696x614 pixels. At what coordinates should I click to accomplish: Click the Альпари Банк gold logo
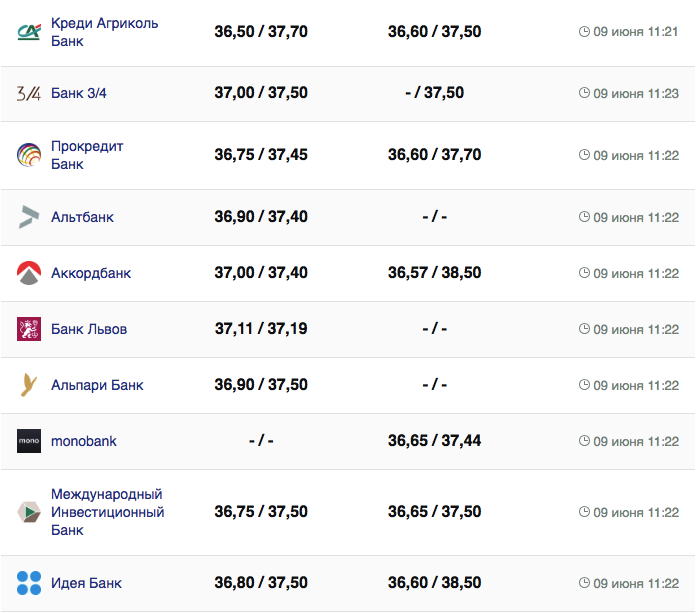point(29,385)
